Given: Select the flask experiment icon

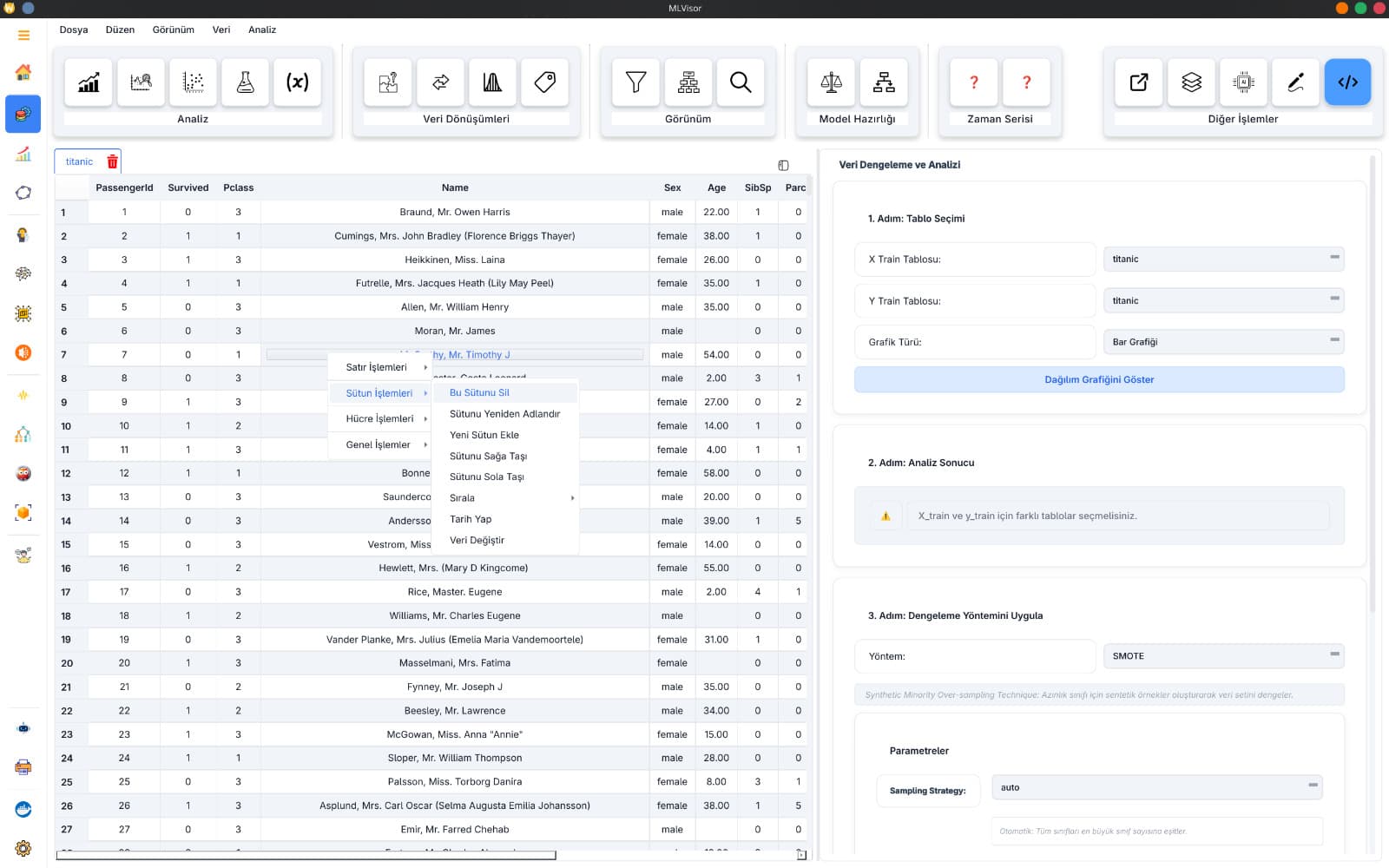Looking at the screenshot, I should 245,82.
